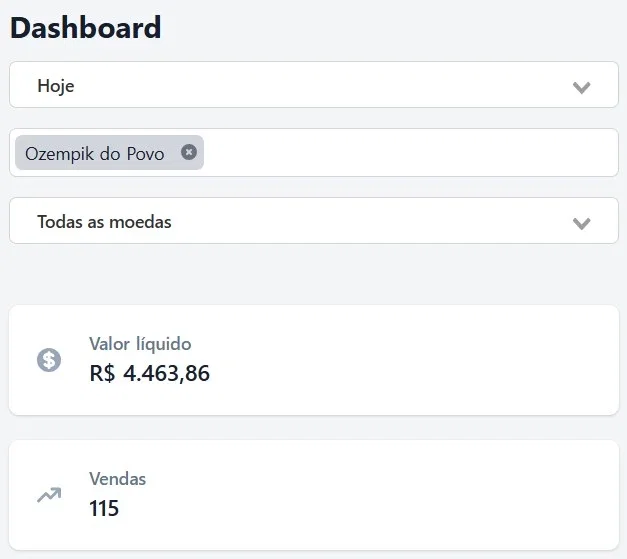The width and height of the screenshot is (627, 559).
Task: Click the word Hoje in period selector
Action: [x=56, y=86]
